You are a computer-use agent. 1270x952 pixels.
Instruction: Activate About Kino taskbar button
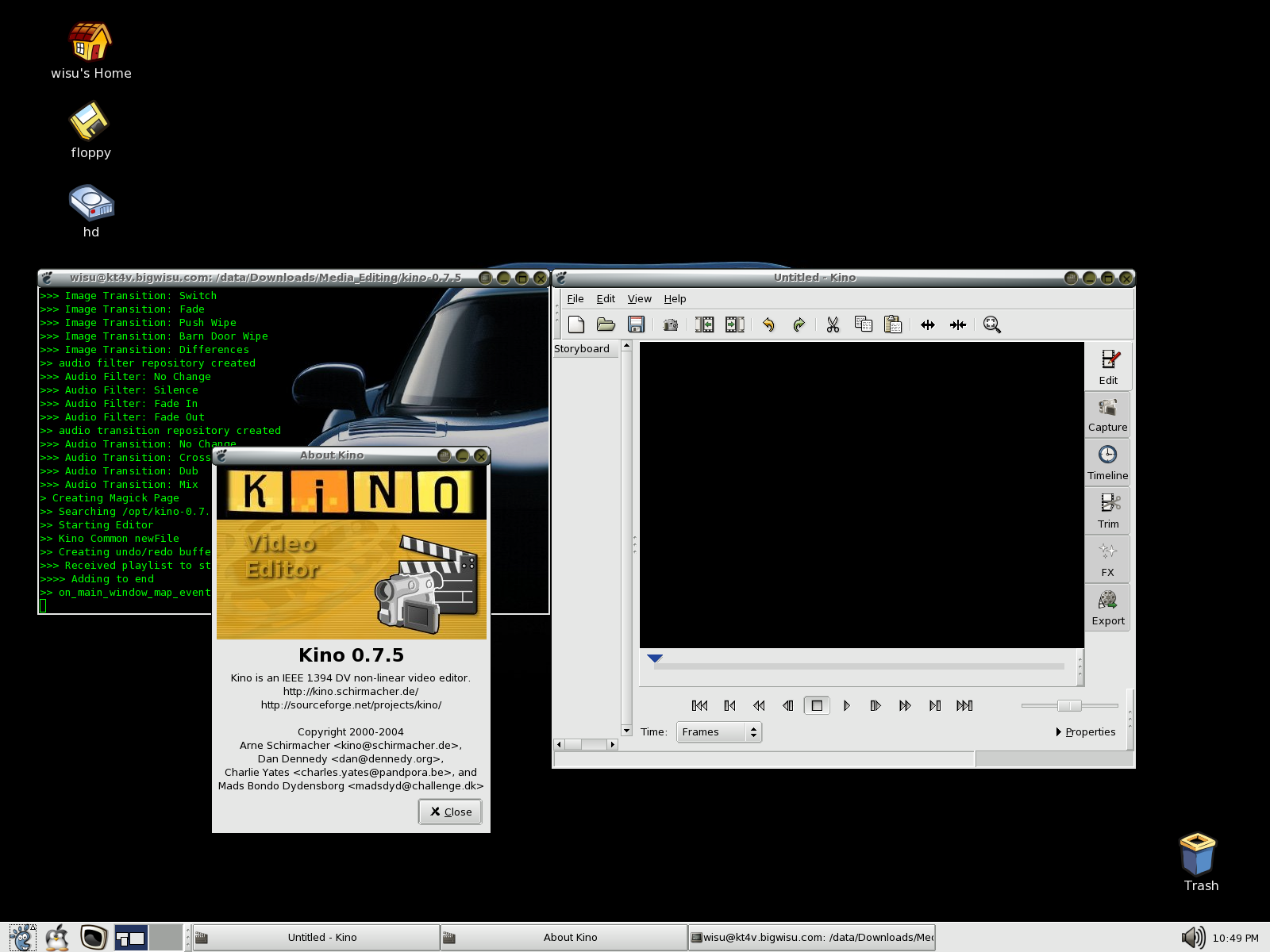[564, 938]
